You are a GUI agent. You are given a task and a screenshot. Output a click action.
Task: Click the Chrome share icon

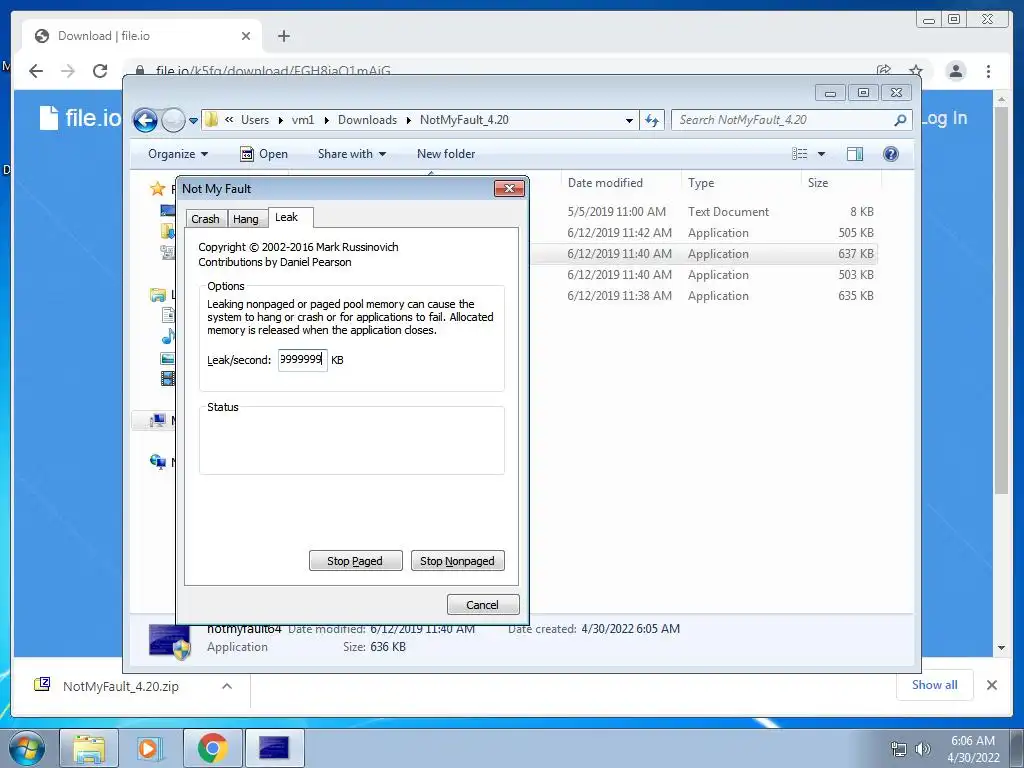click(x=884, y=71)
